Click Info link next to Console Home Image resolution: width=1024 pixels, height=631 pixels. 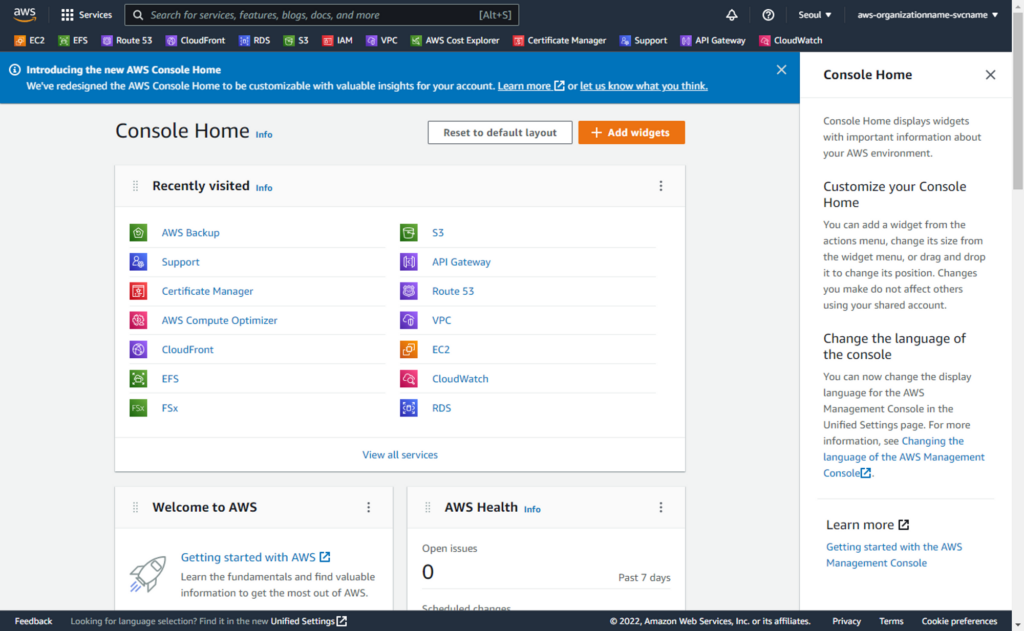(264, 135)
